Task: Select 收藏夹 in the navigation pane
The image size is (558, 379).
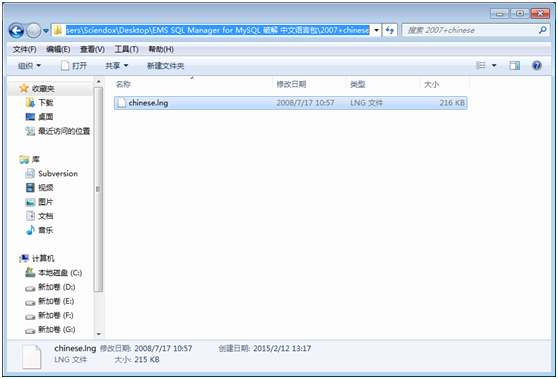Action: tap(43, 89)
